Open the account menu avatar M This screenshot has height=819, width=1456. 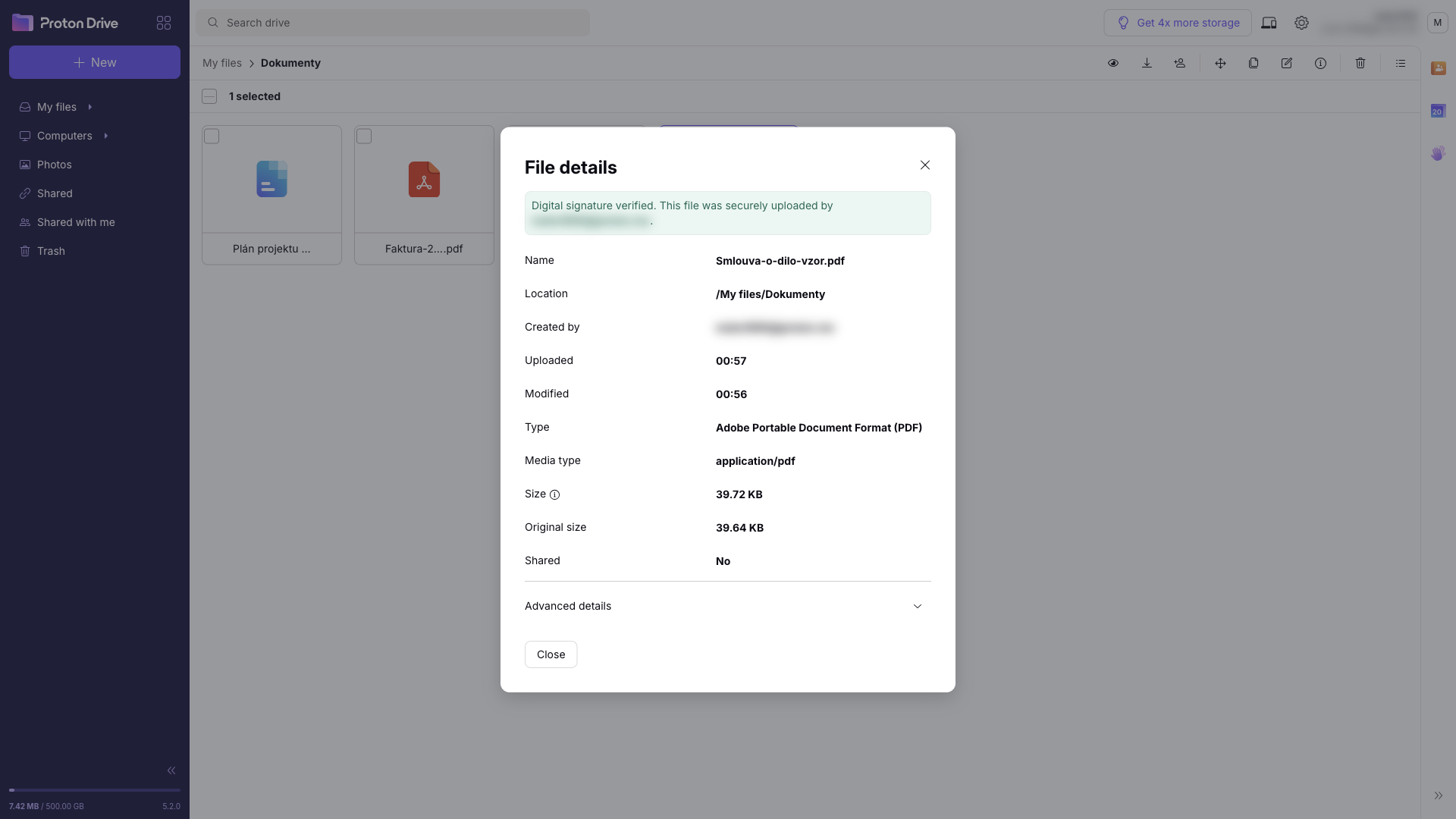tap(1438, 23)
